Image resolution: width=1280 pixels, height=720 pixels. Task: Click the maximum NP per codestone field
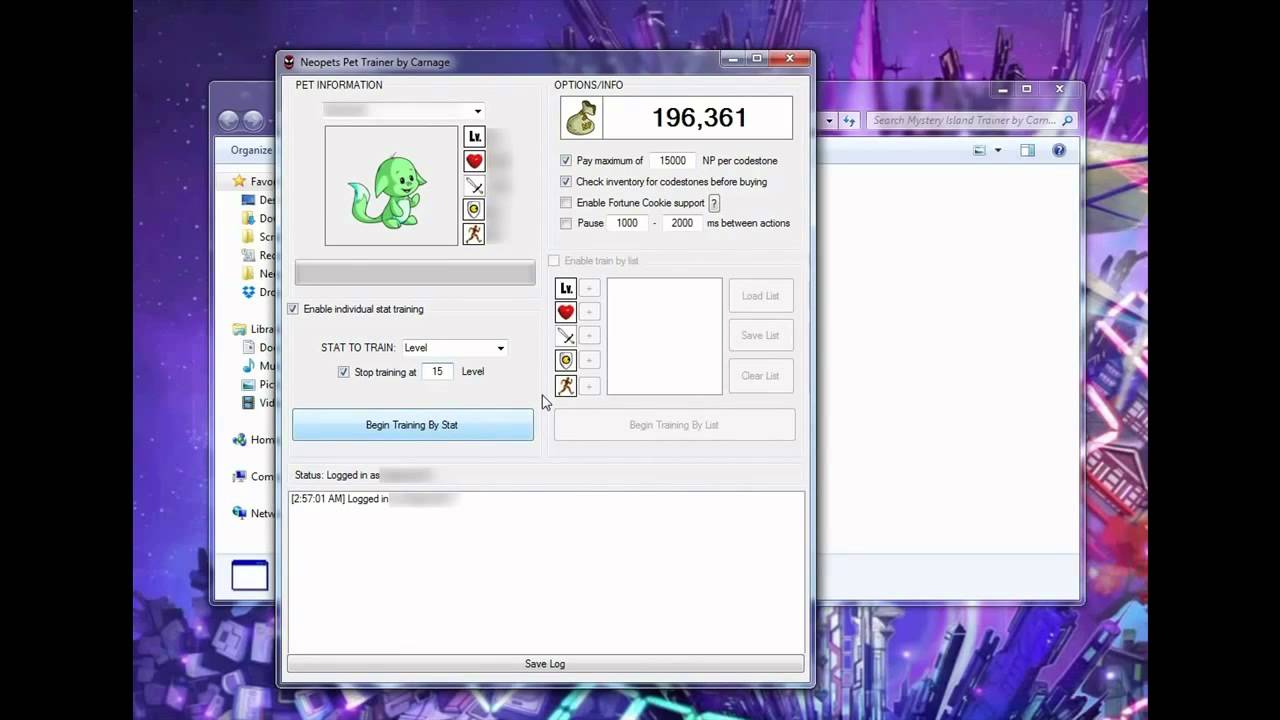pos(673,160)
